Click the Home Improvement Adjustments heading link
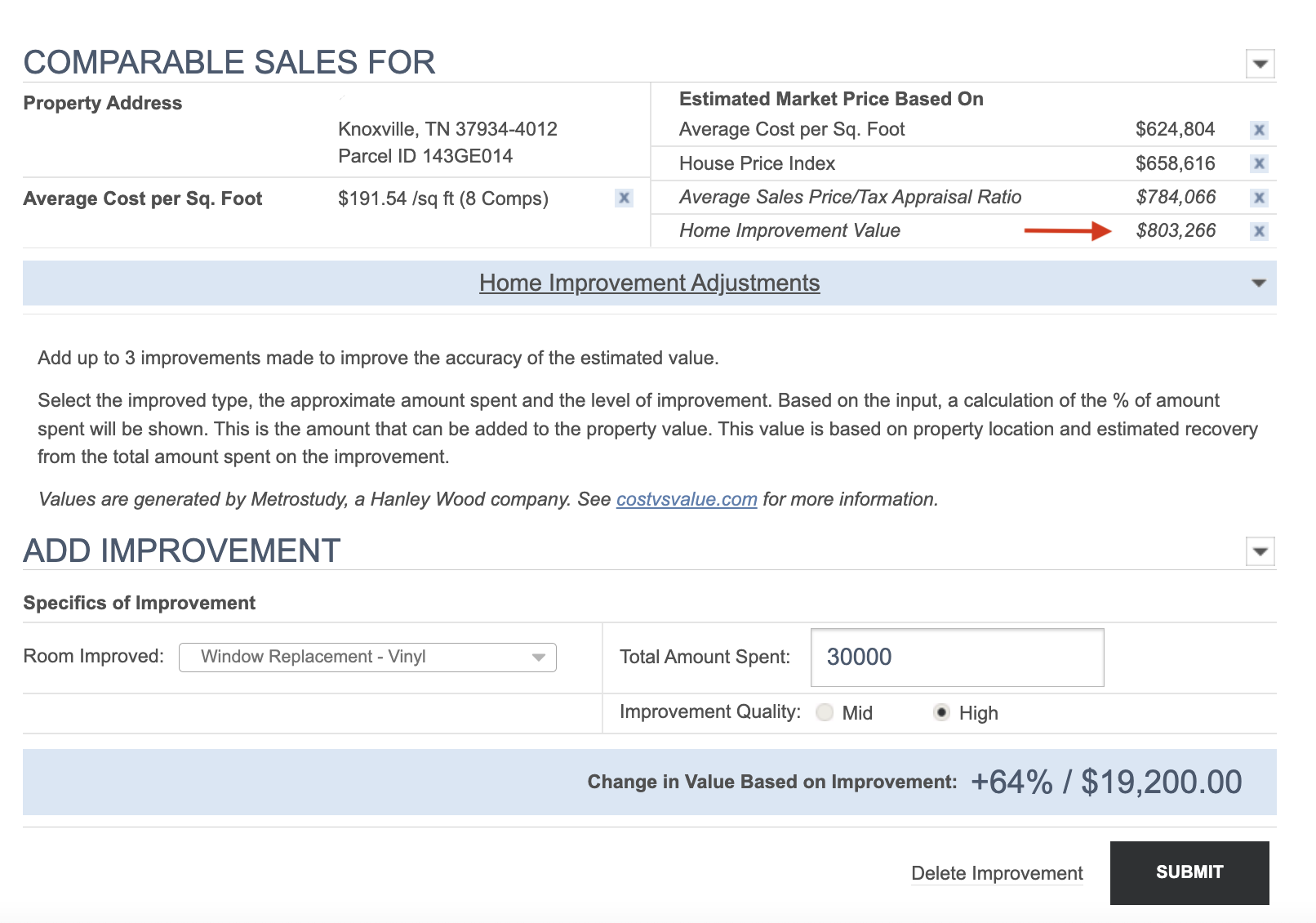The height and width of the screenshot is (923, 1316). click(x=649, y=283)
